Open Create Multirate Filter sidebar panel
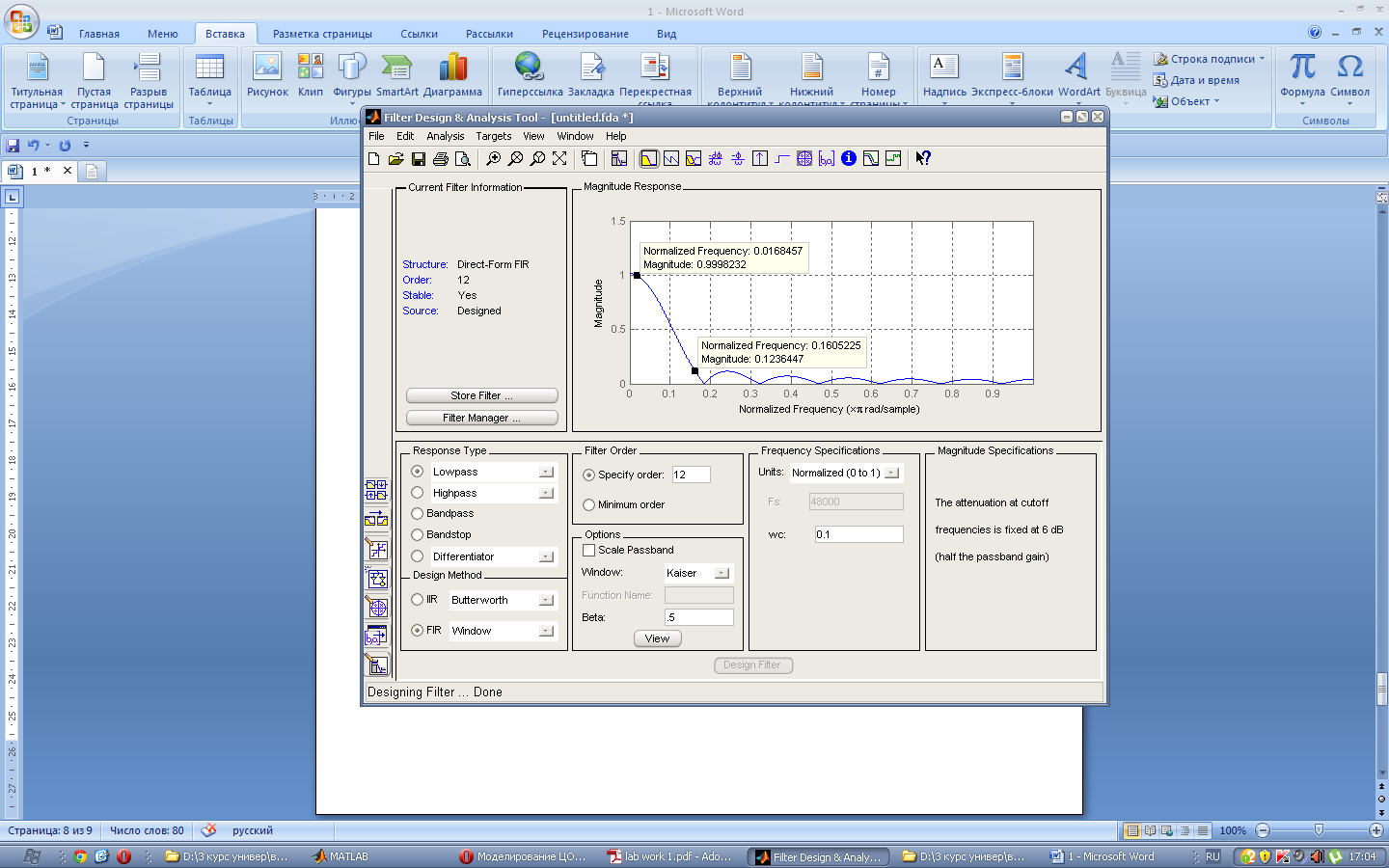1389x868 pixels. [376, 490]
